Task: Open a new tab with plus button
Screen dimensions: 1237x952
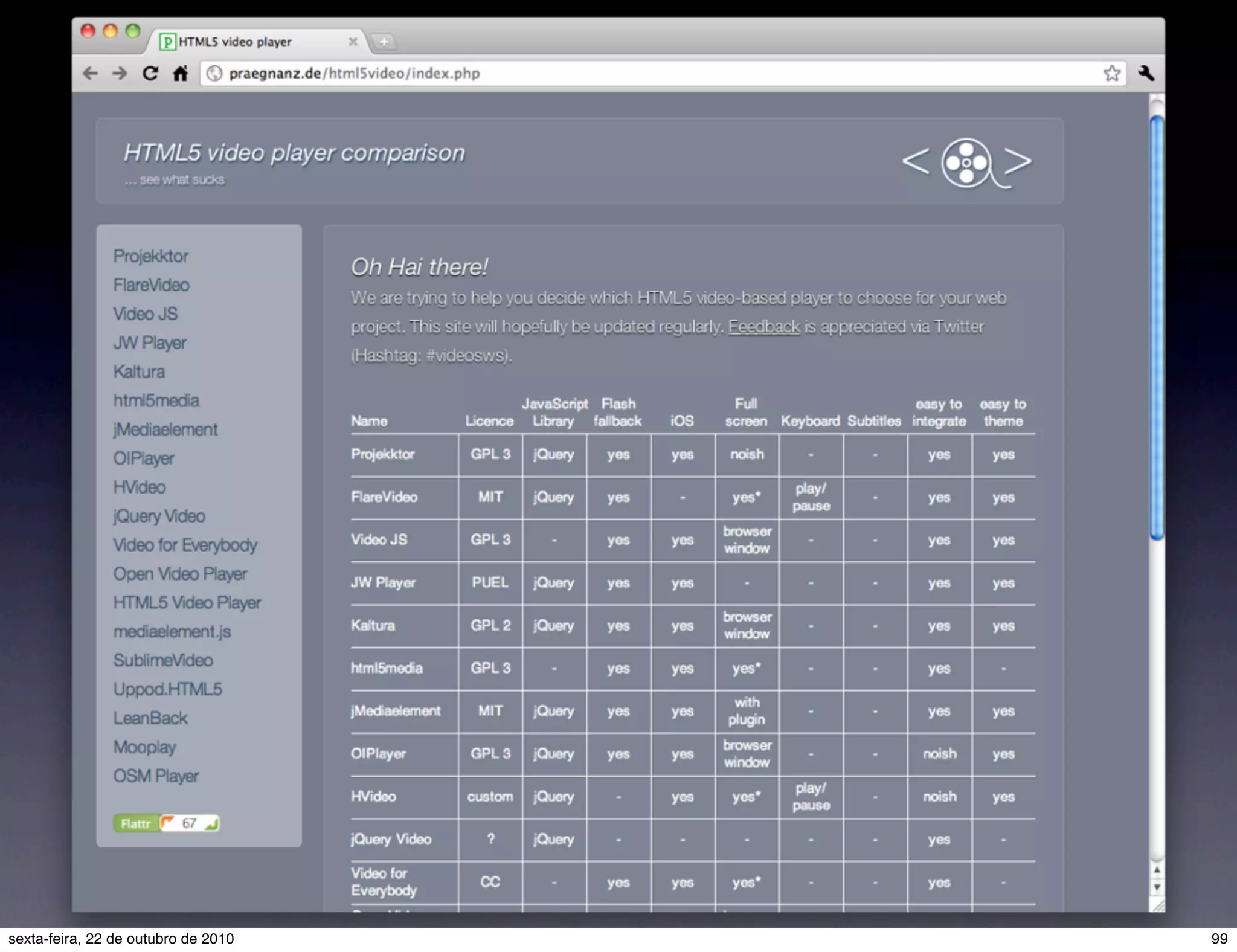Action: pos(384,42)
